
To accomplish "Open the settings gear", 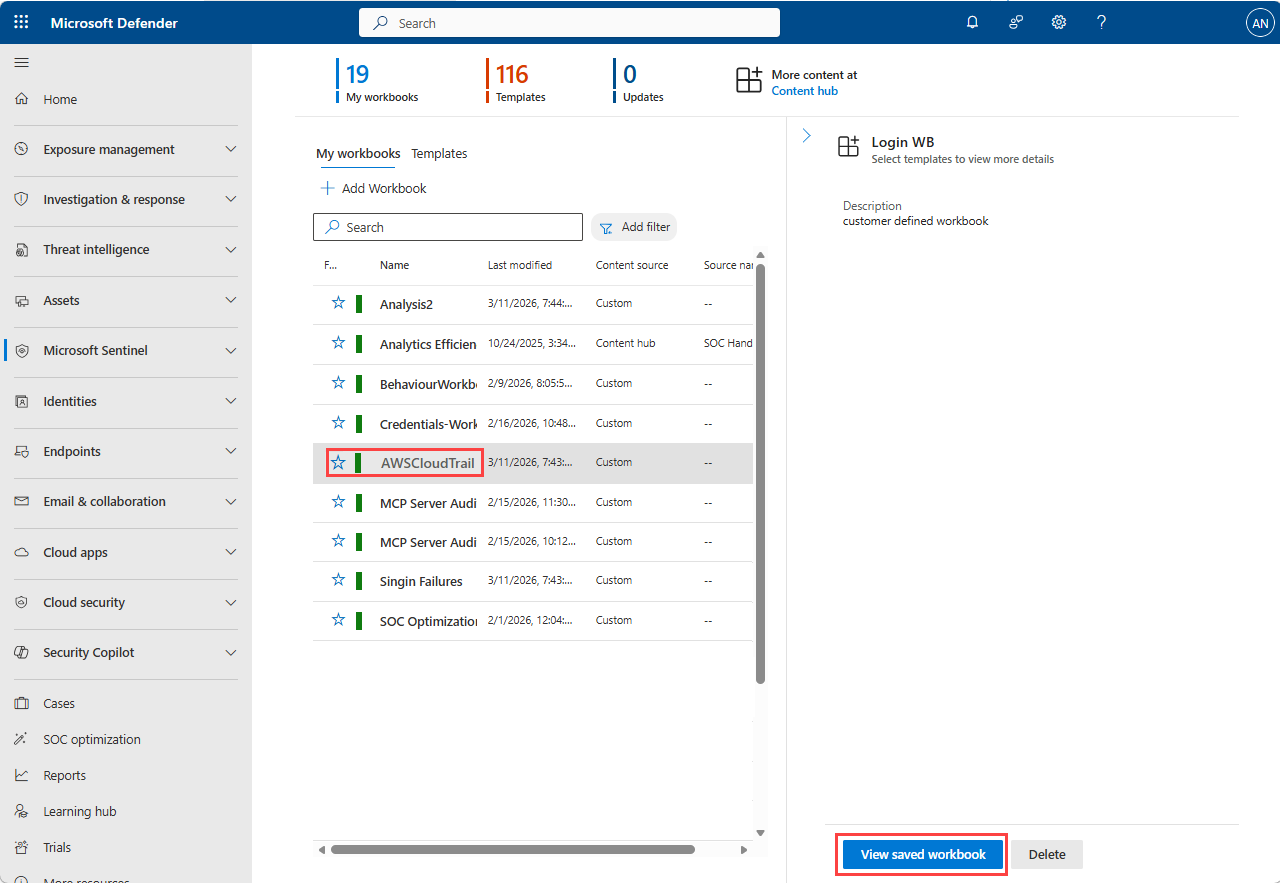I will (1059, 22).
